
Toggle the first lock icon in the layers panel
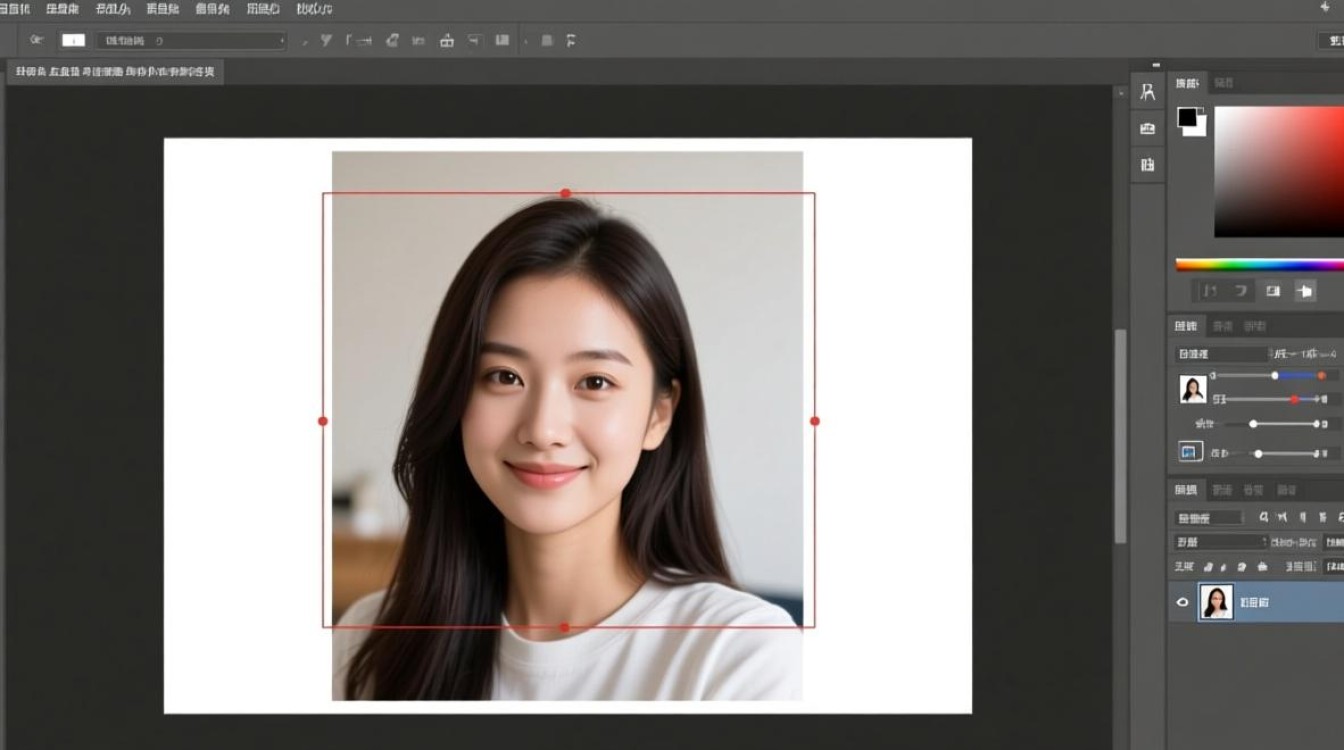coord(1207,567)
